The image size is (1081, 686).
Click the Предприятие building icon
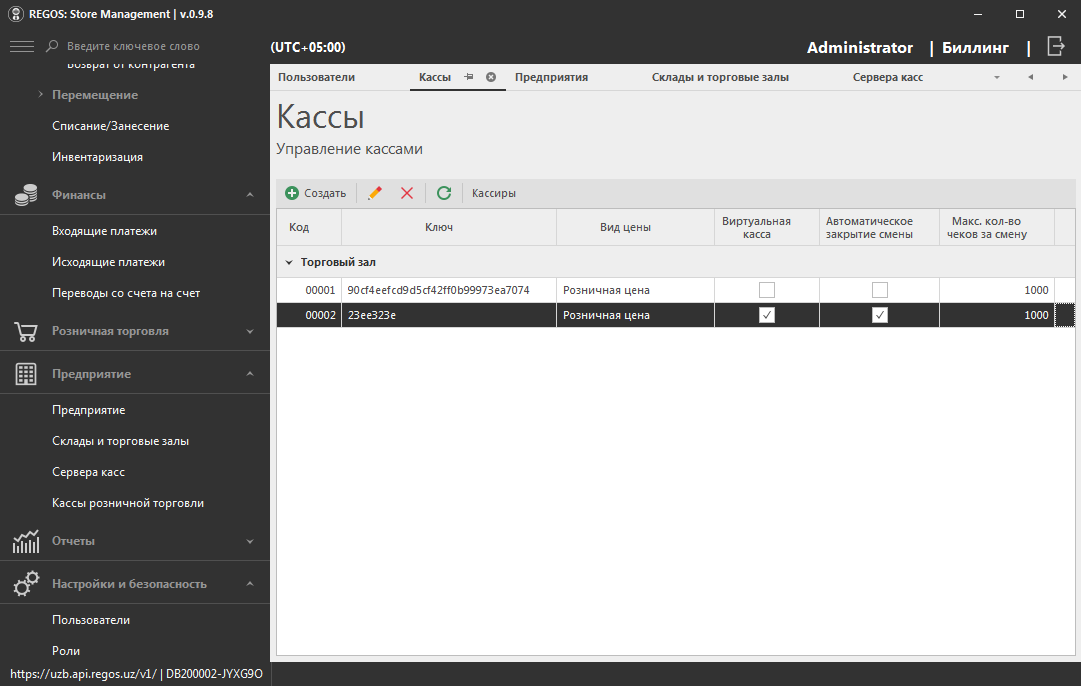click(26, 374)
